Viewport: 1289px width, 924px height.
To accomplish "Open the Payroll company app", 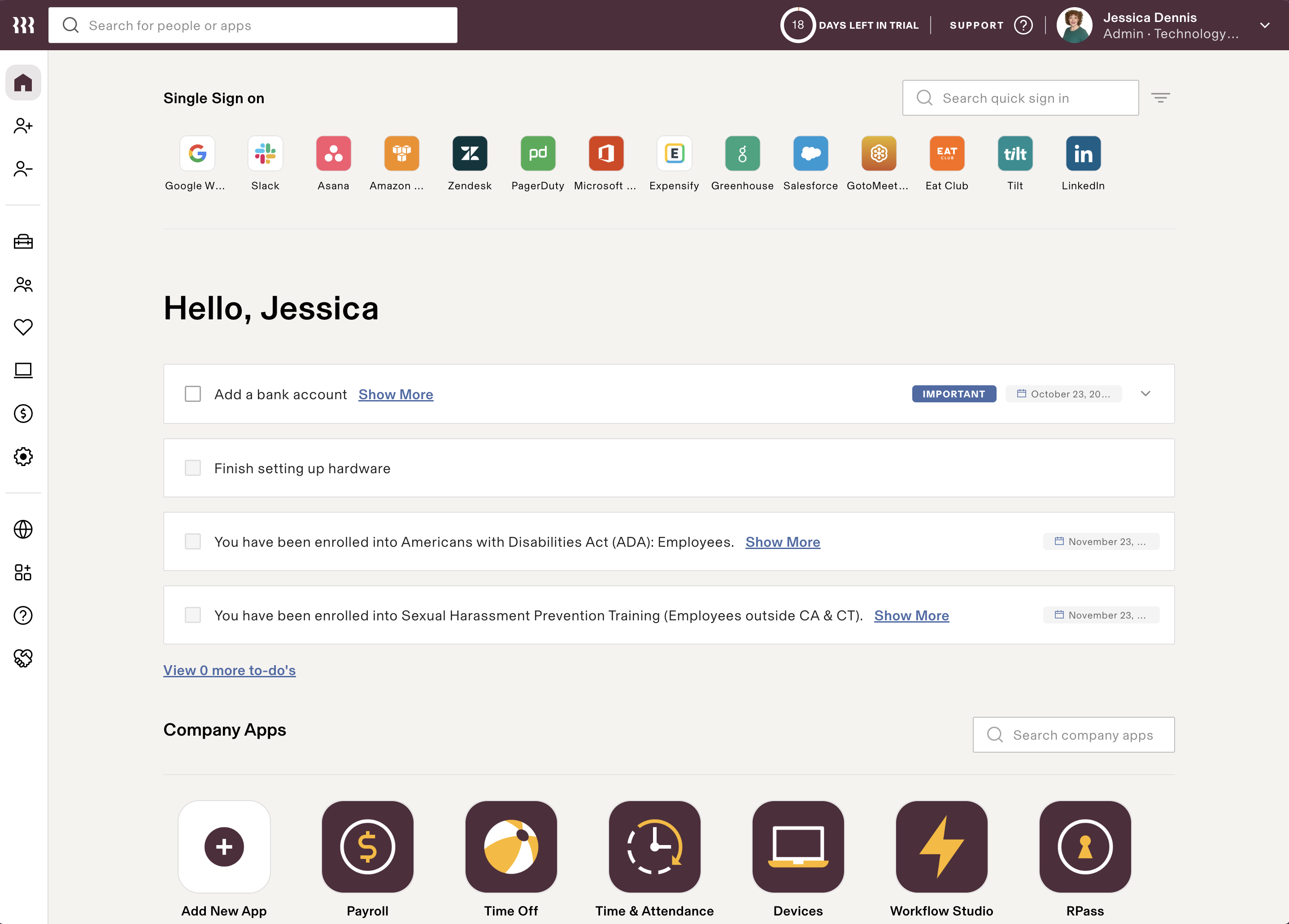I will point(368,847).
